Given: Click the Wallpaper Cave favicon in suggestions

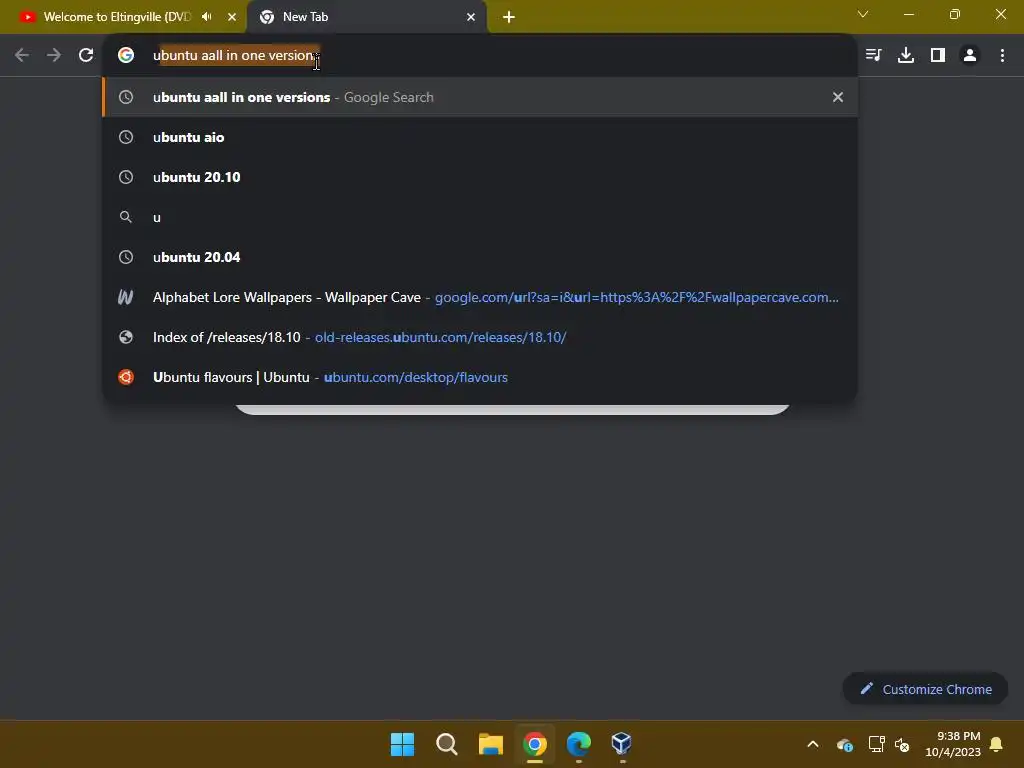Looking at the screenshot, I should 125,297.
